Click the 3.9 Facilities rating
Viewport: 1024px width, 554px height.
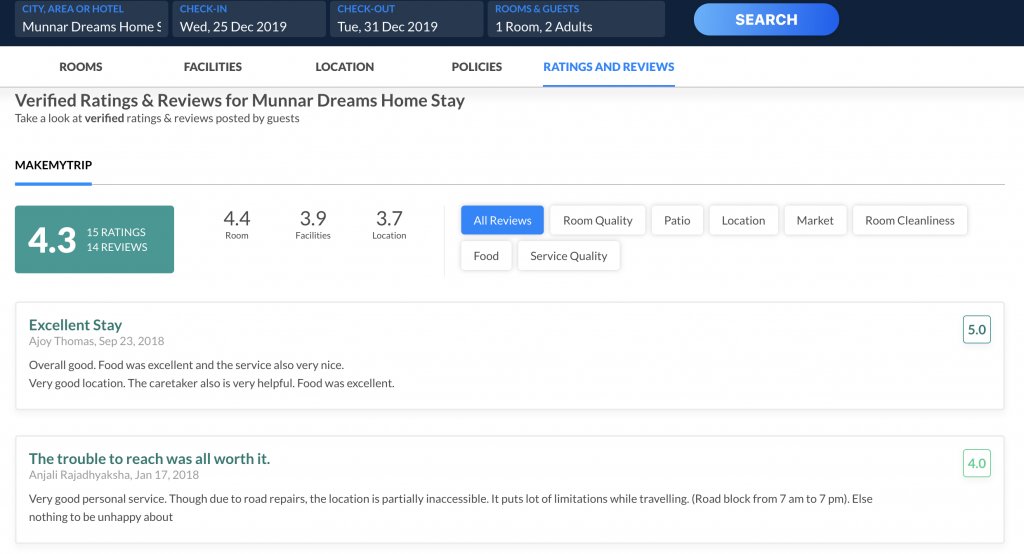point(313,224)
